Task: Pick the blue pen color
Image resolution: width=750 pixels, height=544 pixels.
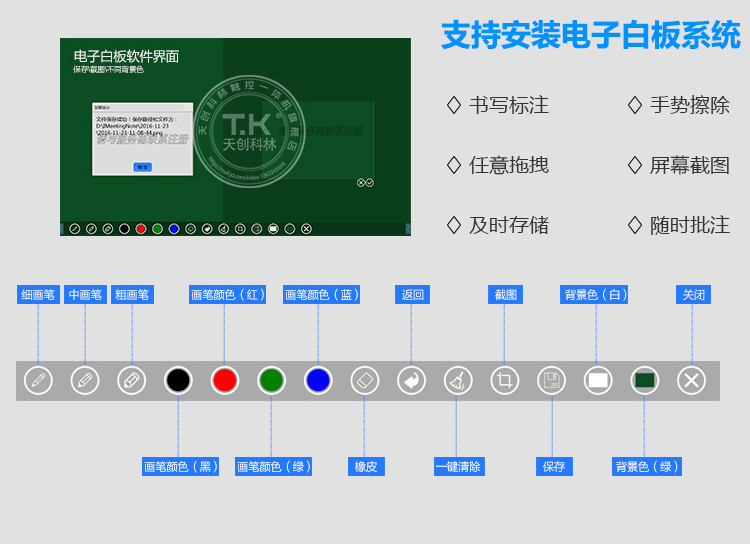Action: coord(318,380)
